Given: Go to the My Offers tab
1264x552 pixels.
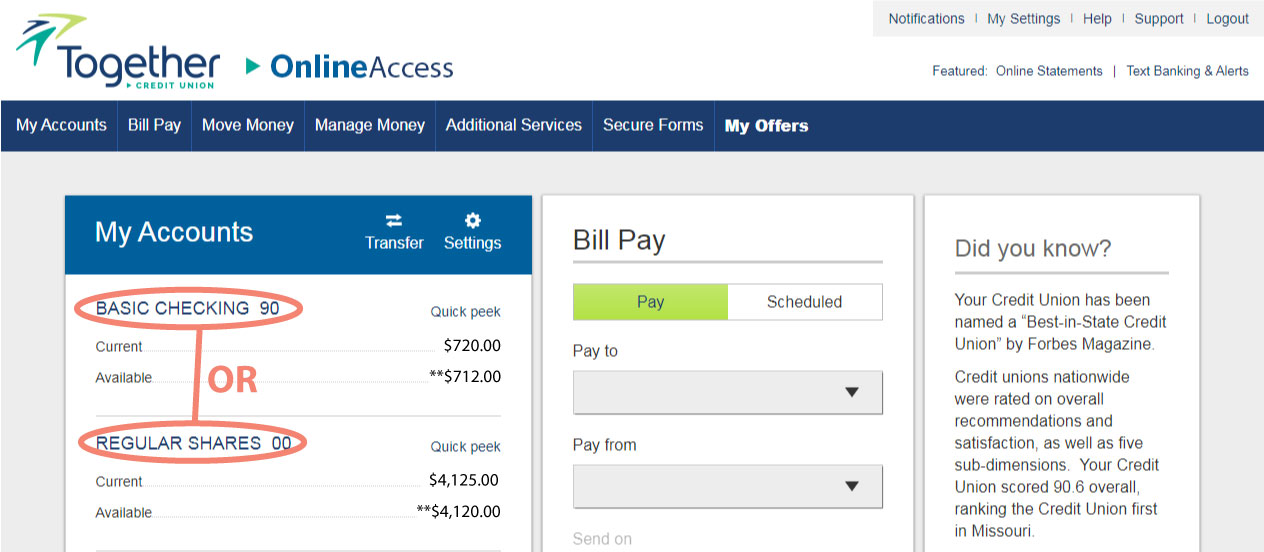Looking at the screenshot, I should 767,126.
